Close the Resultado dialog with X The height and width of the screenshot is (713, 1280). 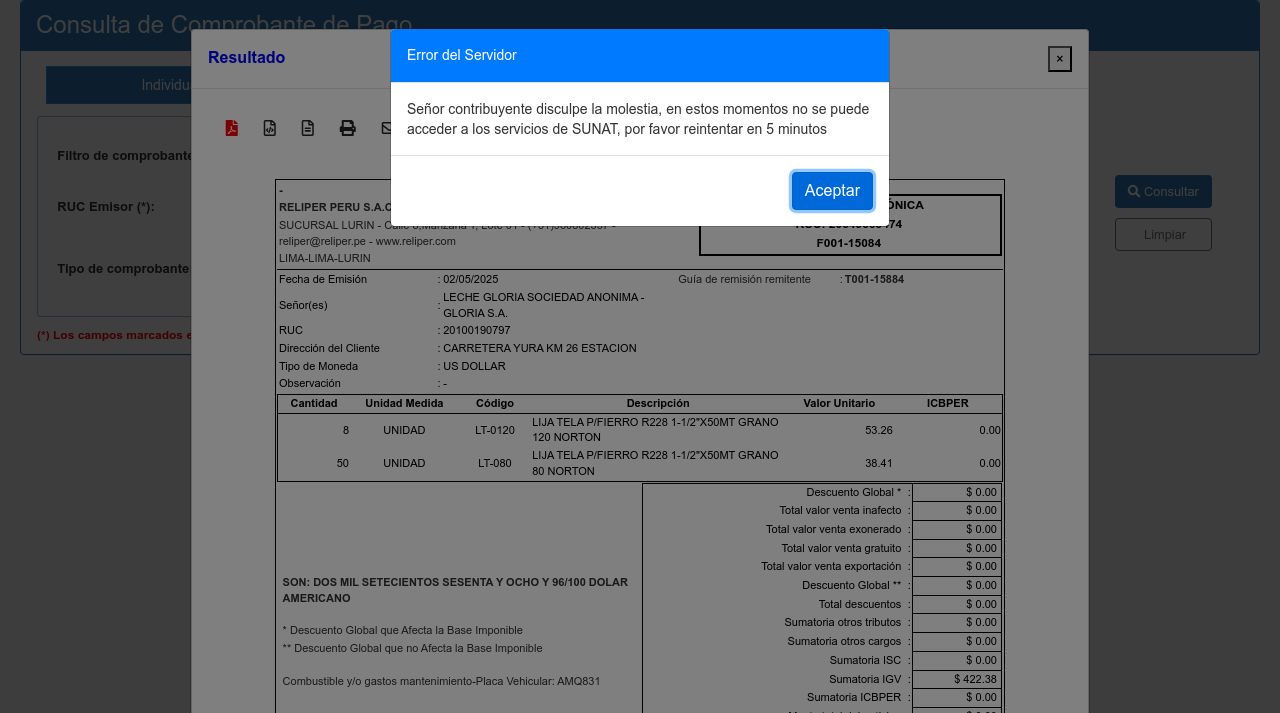click(1059, 59)
